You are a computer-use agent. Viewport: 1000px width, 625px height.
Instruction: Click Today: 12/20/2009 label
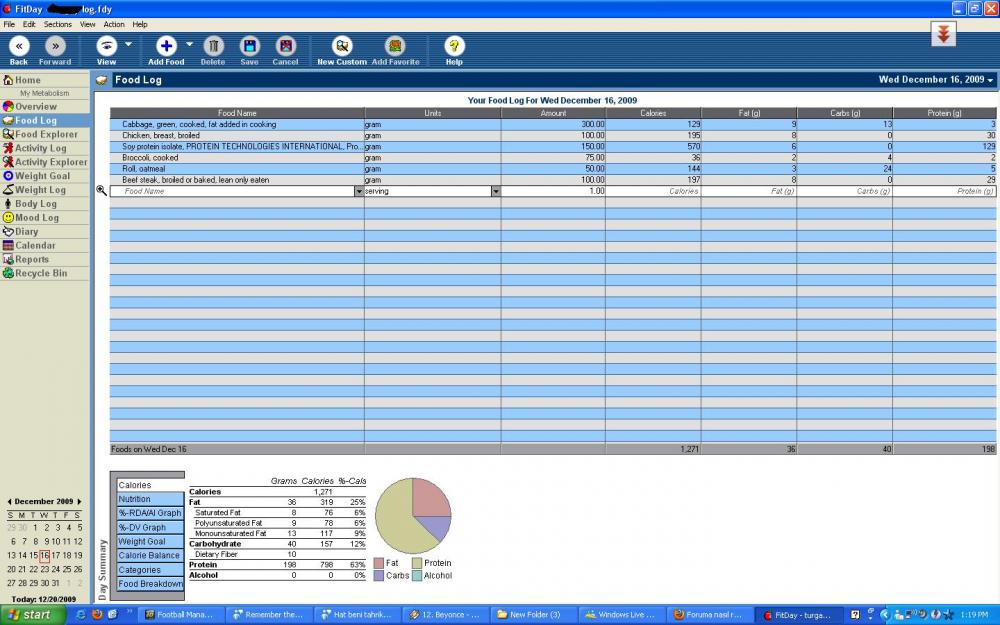[43, 599]
